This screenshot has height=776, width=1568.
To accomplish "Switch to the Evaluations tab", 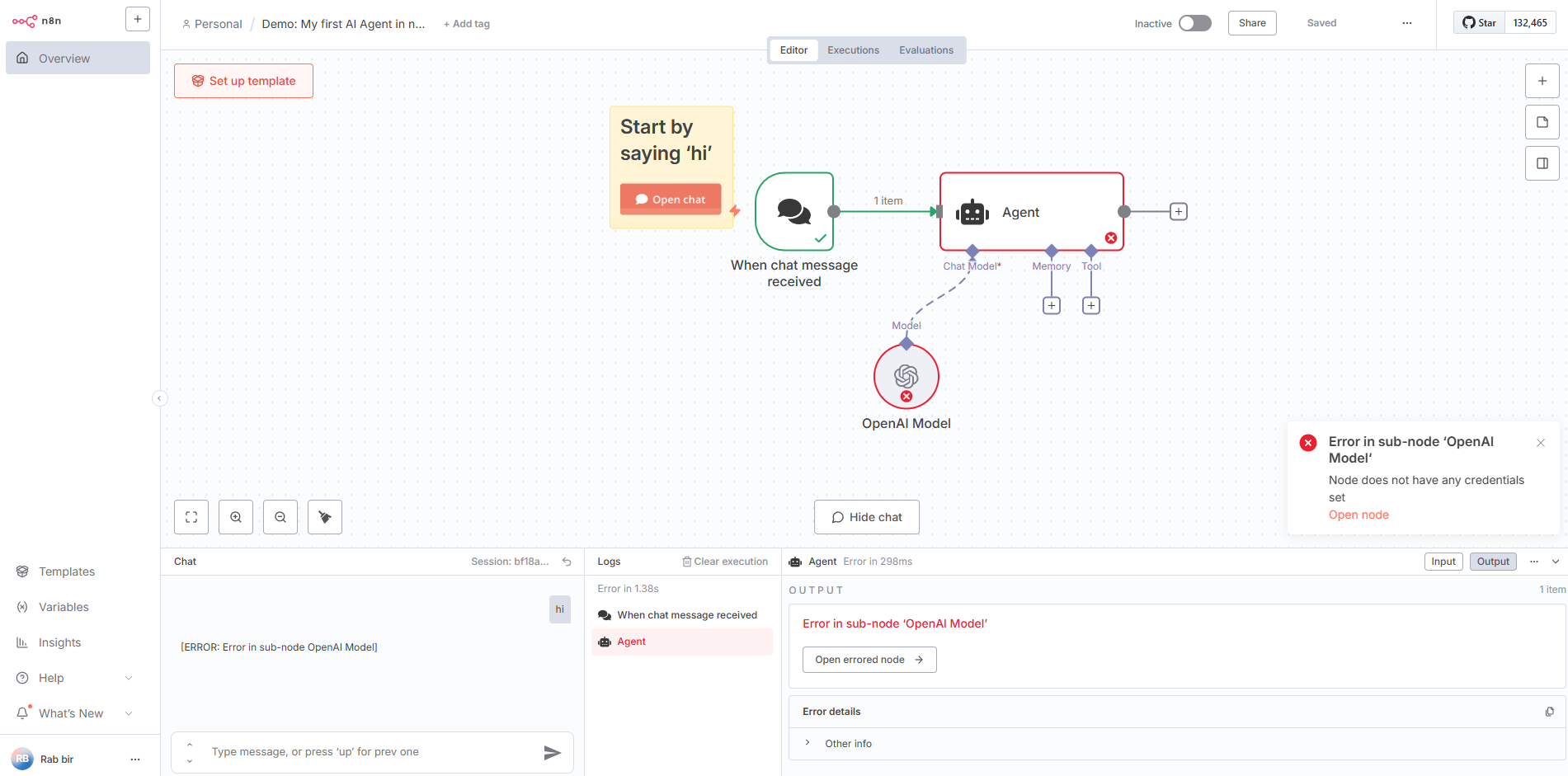I will click(x=926, y=50).
